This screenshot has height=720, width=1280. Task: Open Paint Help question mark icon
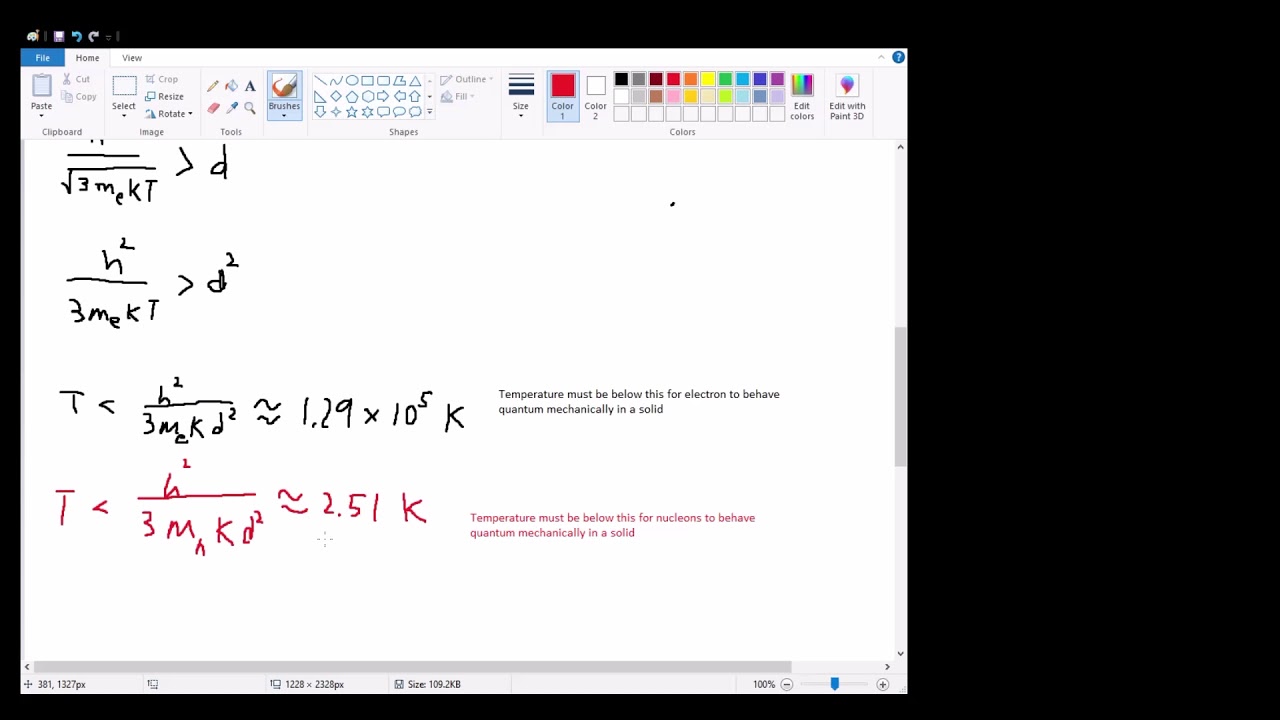(x=898, y=57)
